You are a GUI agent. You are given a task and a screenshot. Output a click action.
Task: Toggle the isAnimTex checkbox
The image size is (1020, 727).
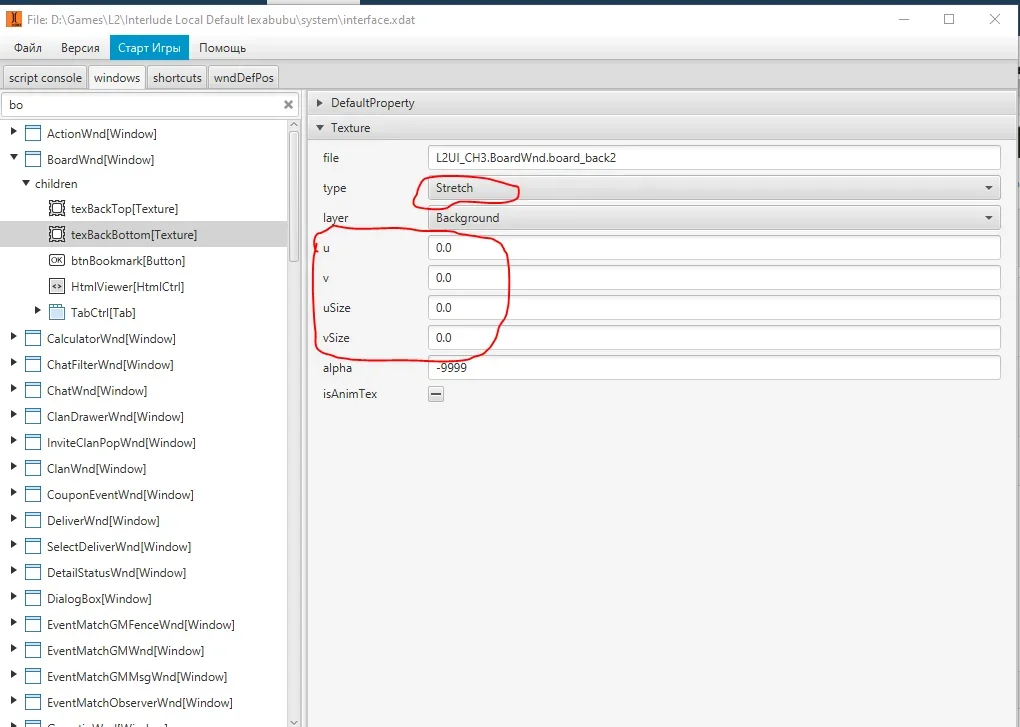(x=436, y=394)
